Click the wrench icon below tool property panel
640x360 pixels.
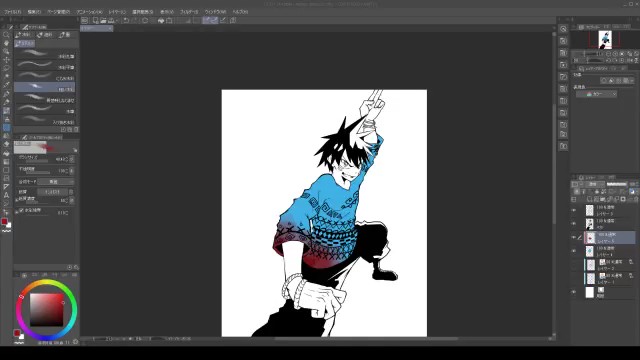pyautogui.click(x=76, y=267)
